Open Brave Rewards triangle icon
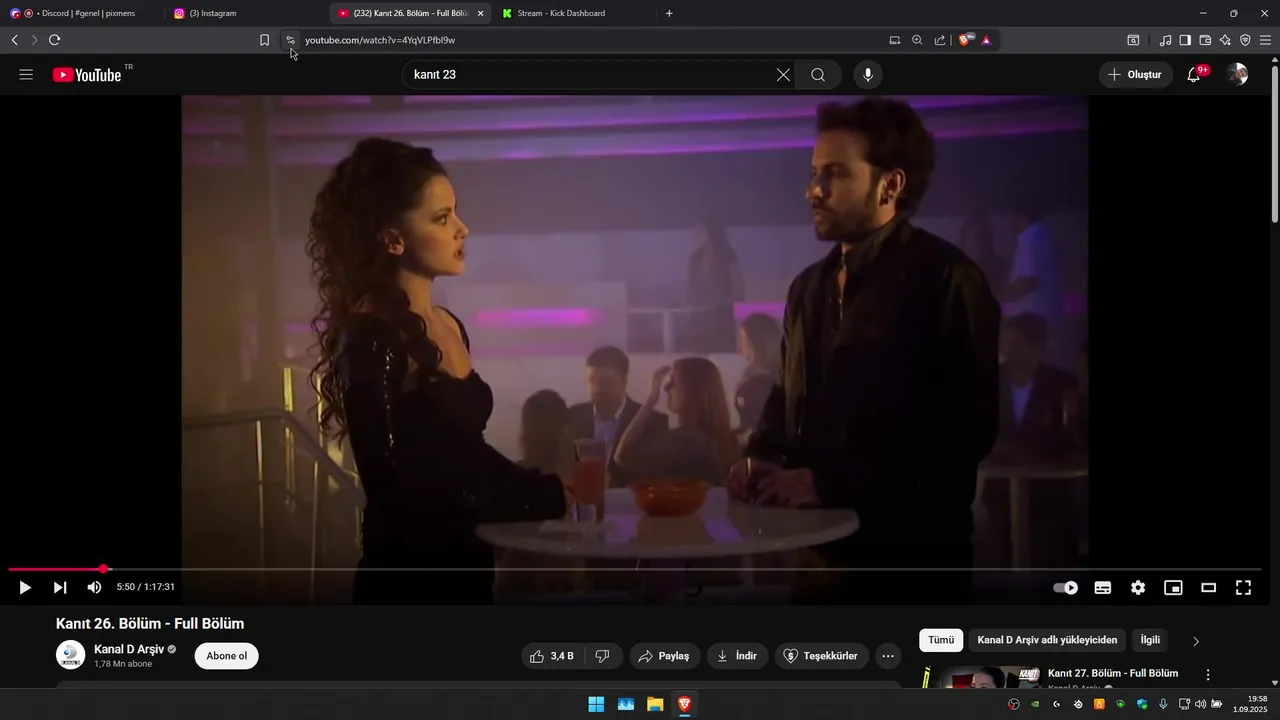 (986, 40)
